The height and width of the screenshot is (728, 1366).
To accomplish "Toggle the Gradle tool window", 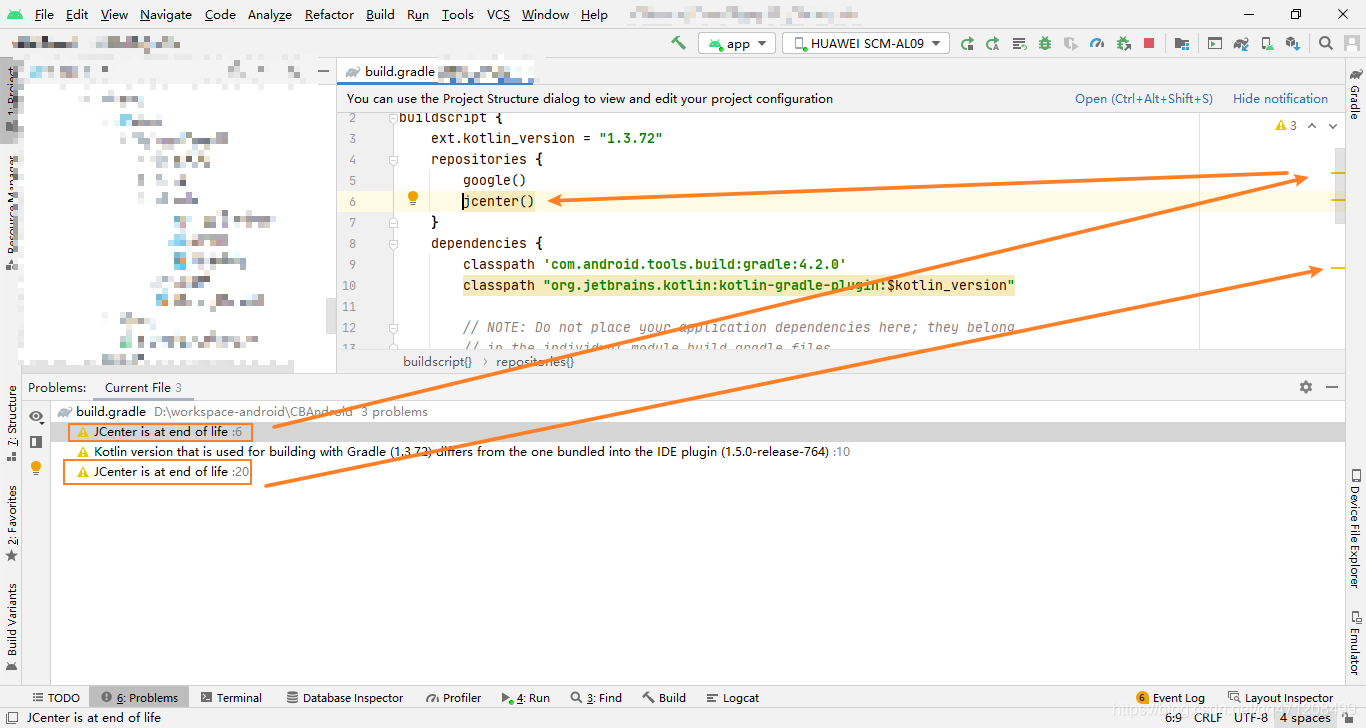I will [x=1355, y=95].
